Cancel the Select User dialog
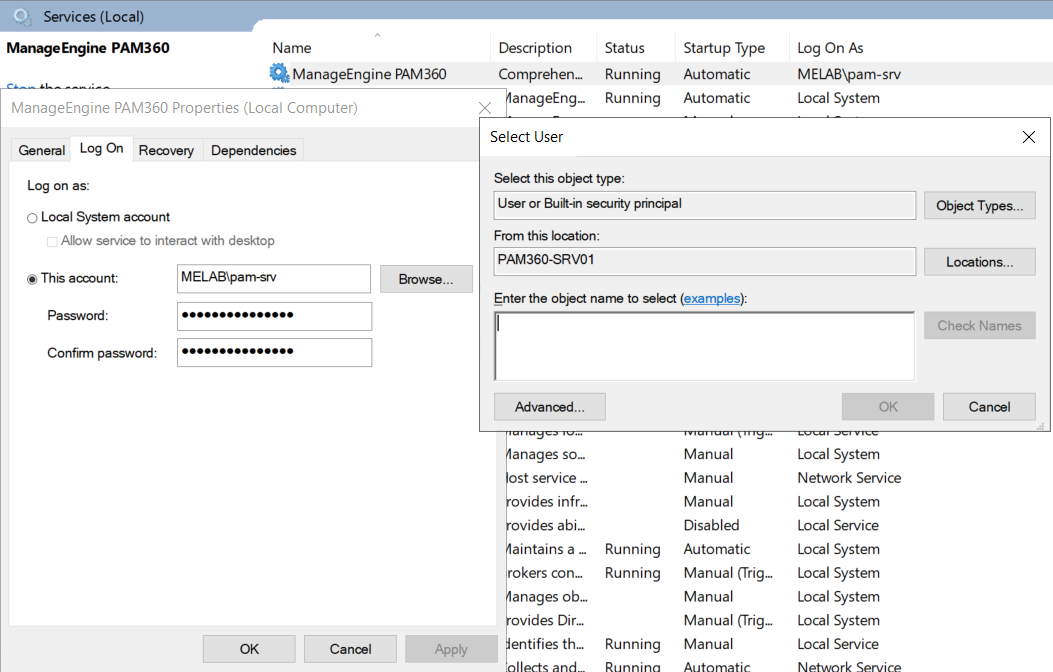 pos(989,407)
